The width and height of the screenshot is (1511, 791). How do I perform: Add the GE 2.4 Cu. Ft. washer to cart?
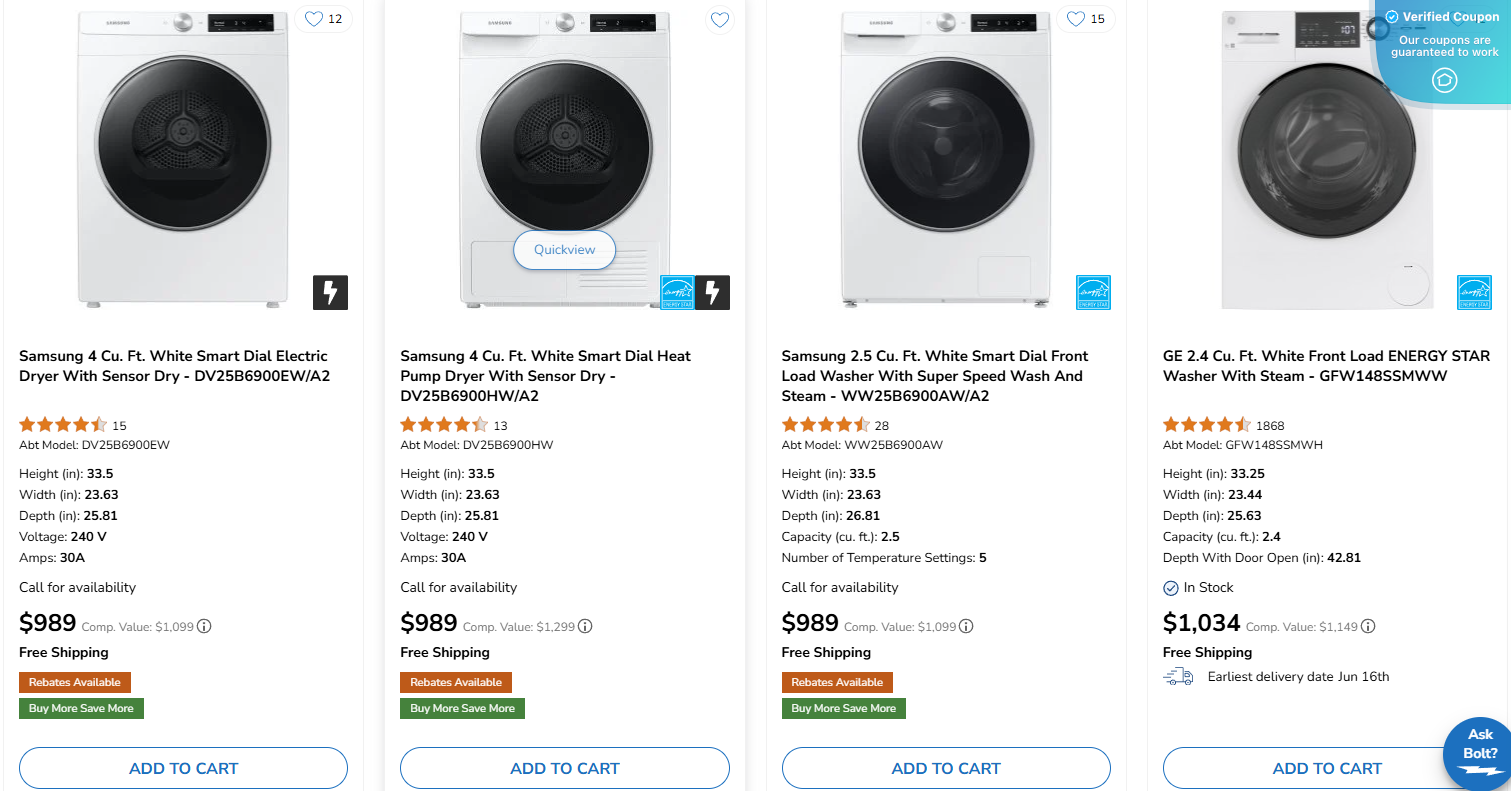pos(1327,768)
